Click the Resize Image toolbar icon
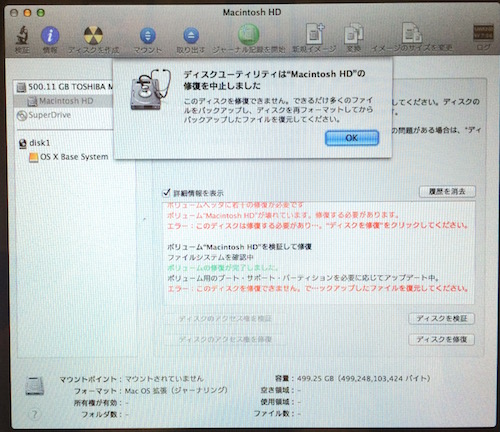The width and height of the screenshot is (500, 432). click(412, 33)
